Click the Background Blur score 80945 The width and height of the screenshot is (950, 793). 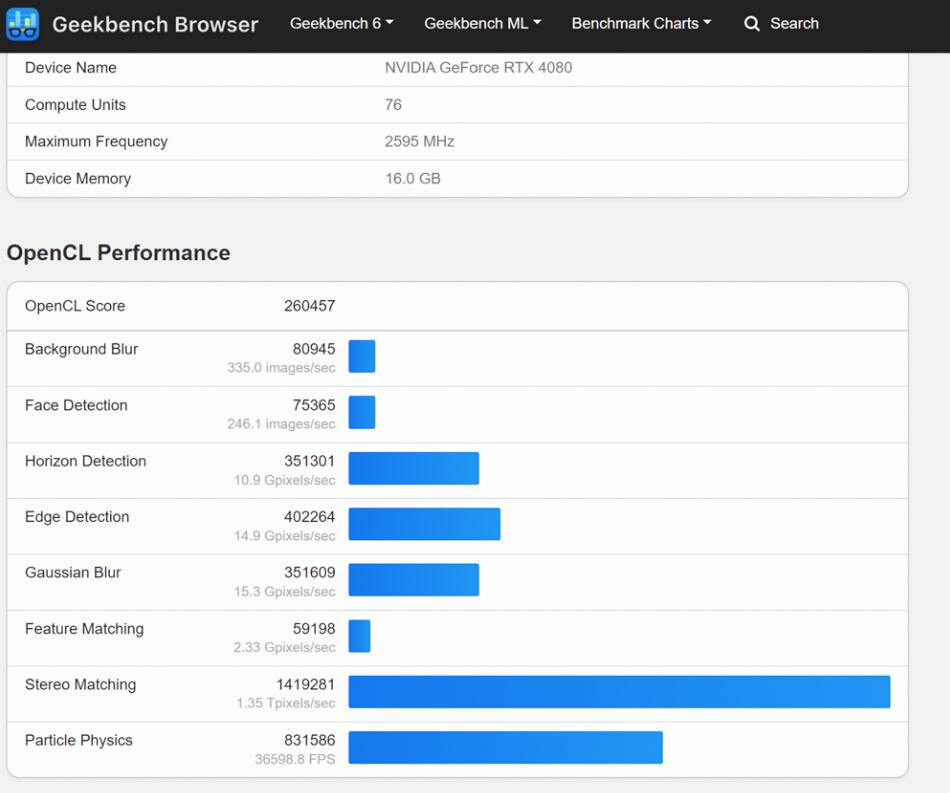(x=314, y=349)
